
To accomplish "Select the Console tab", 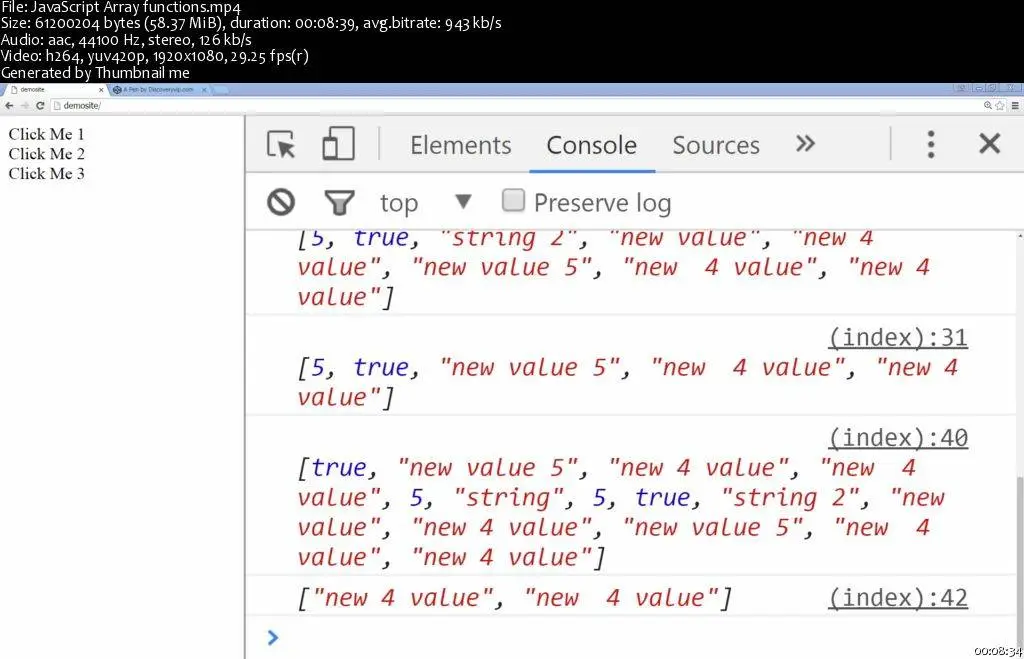I will pos(592,145).
